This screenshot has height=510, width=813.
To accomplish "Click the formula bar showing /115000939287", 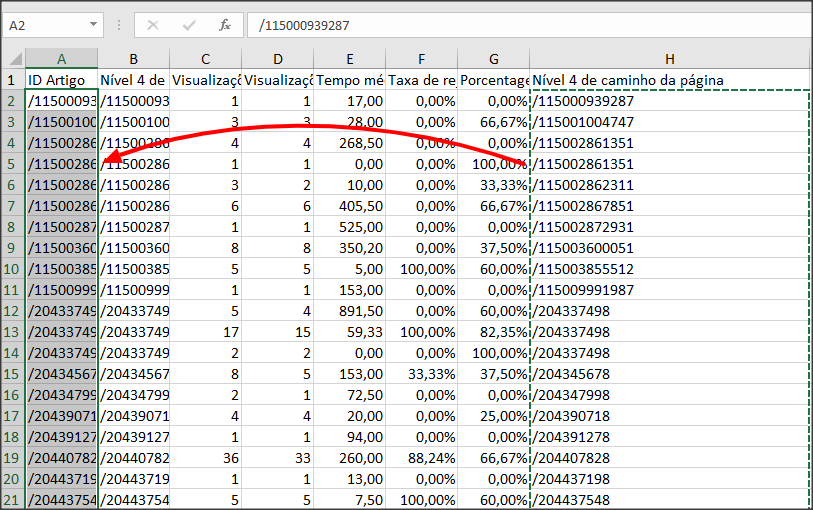I will (x=529, y=25).
